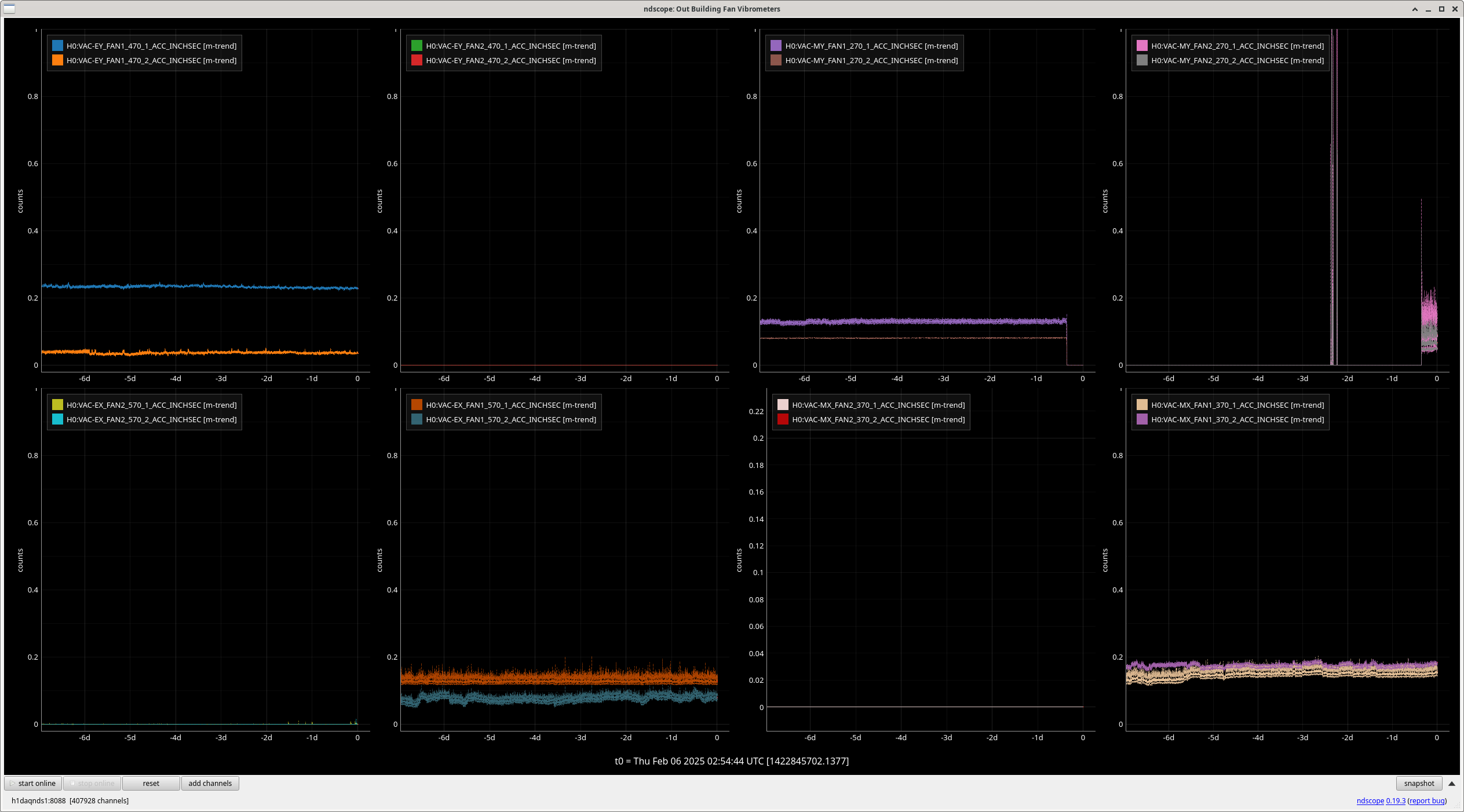Viewport: 1464px width, 812px height.
Task: Click the keep-above arrow in title bar
Action: [x=1415, y=9]
